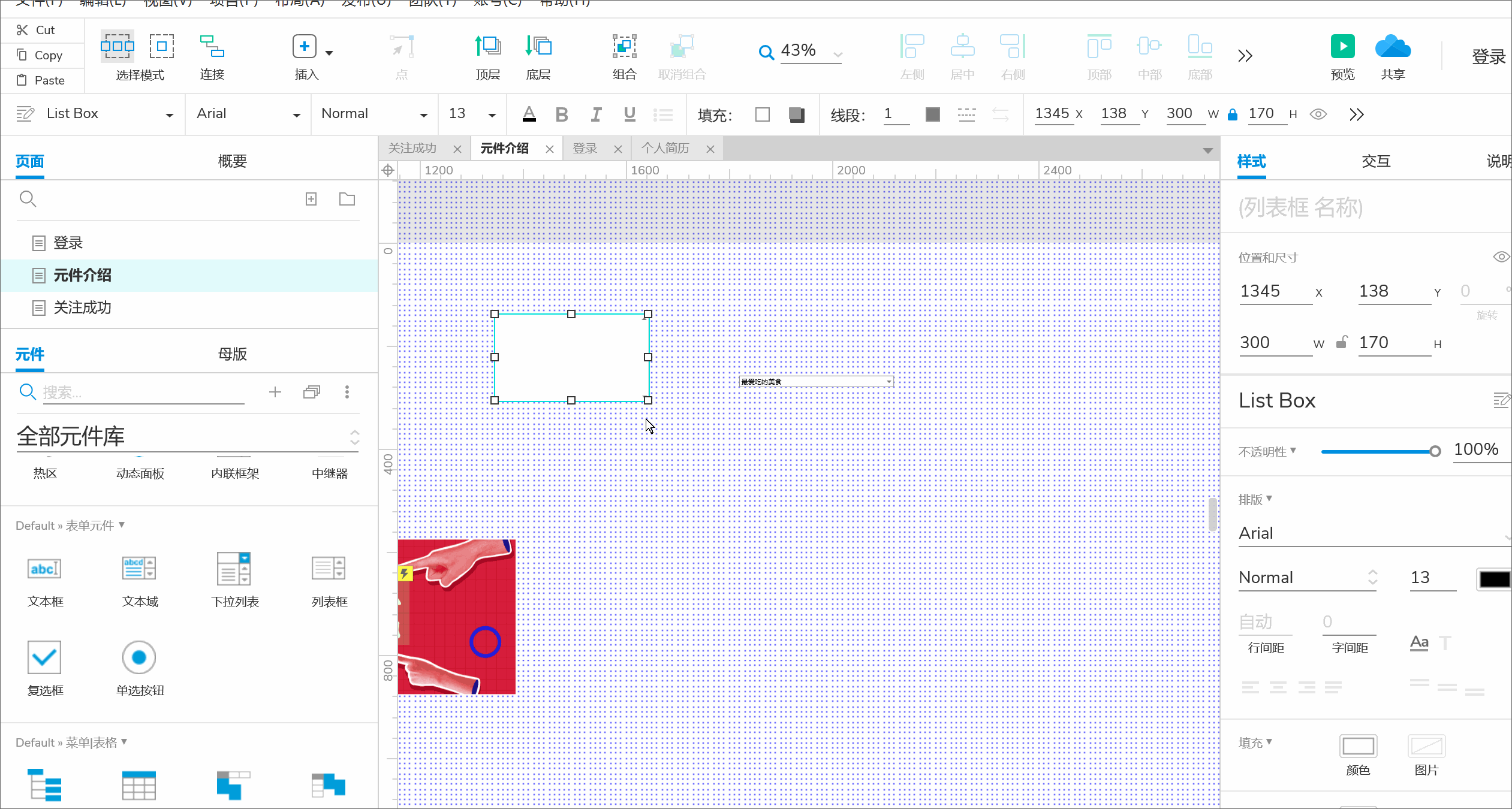Image resolution: width=1512 pixels, height=809 pixels.
Task: Expand the 全部元件库 library selector
Action: [354, 437]
